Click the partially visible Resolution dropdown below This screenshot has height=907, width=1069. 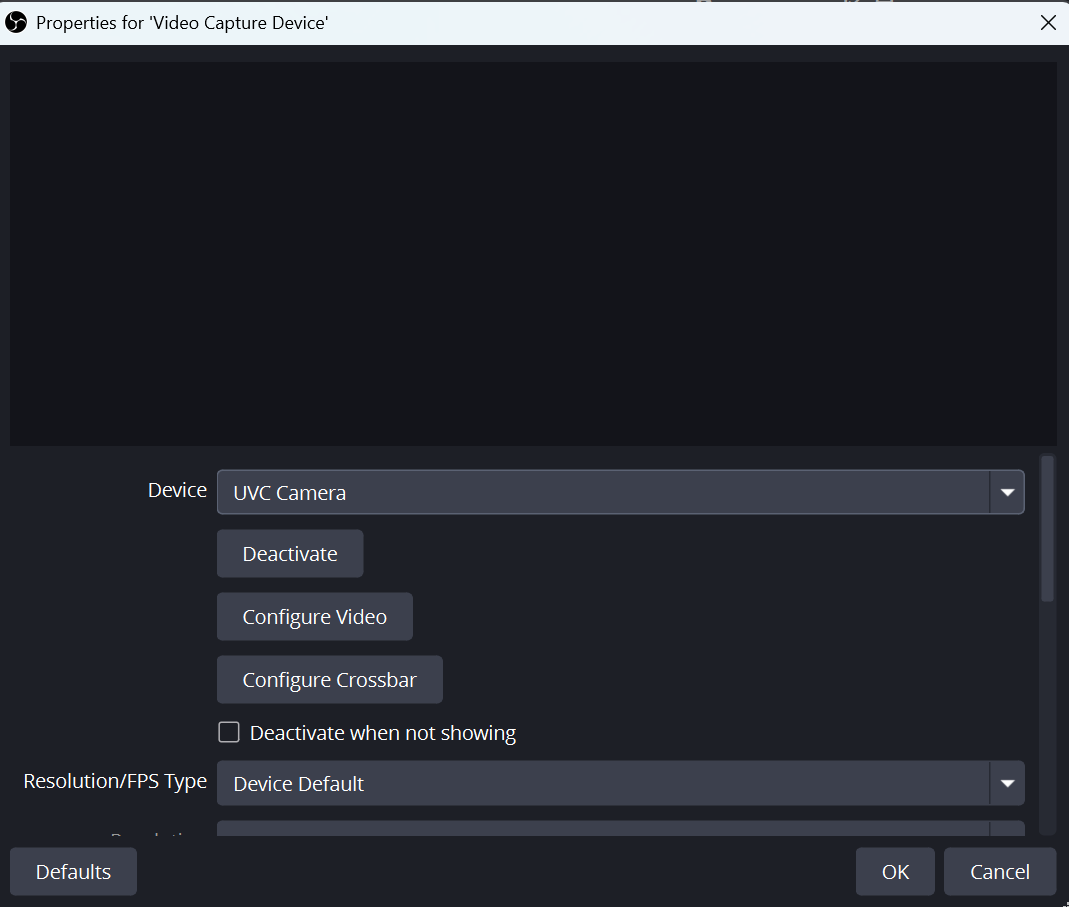pos(602,829)
